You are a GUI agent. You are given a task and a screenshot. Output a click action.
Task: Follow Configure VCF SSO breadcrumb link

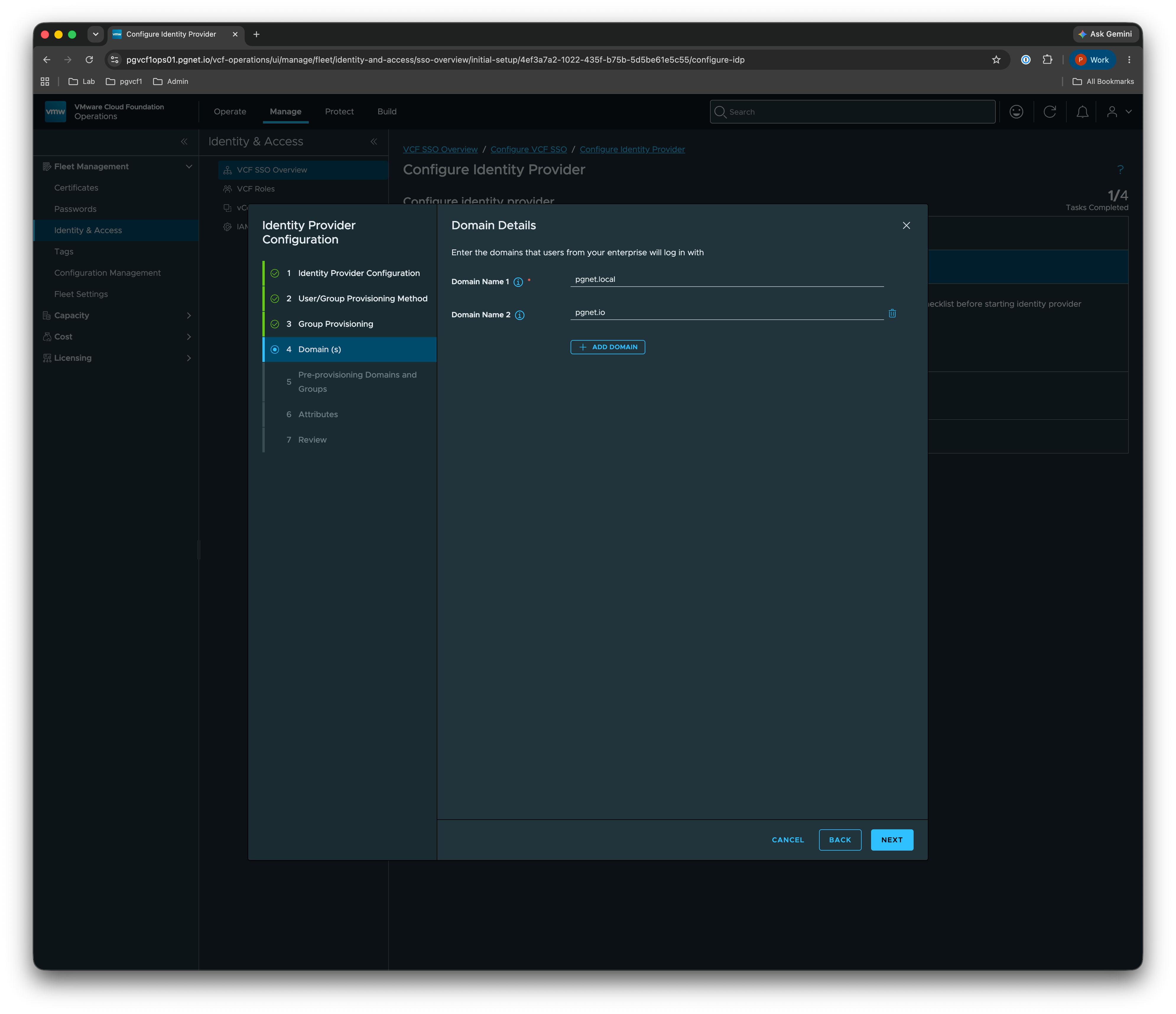[x=528, y=149]
